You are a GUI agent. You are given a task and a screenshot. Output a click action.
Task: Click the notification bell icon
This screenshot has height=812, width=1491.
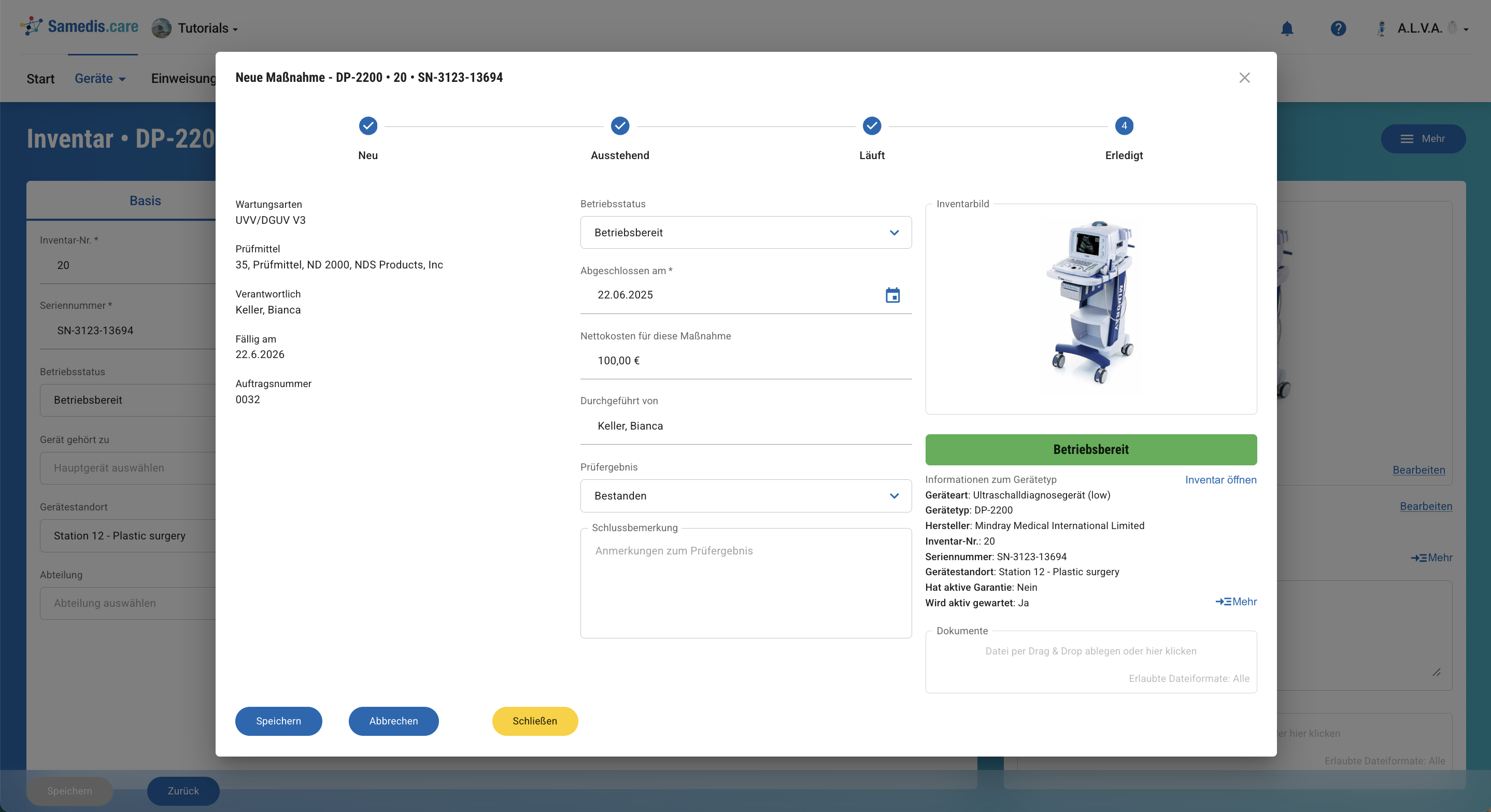click(1286, 29)
